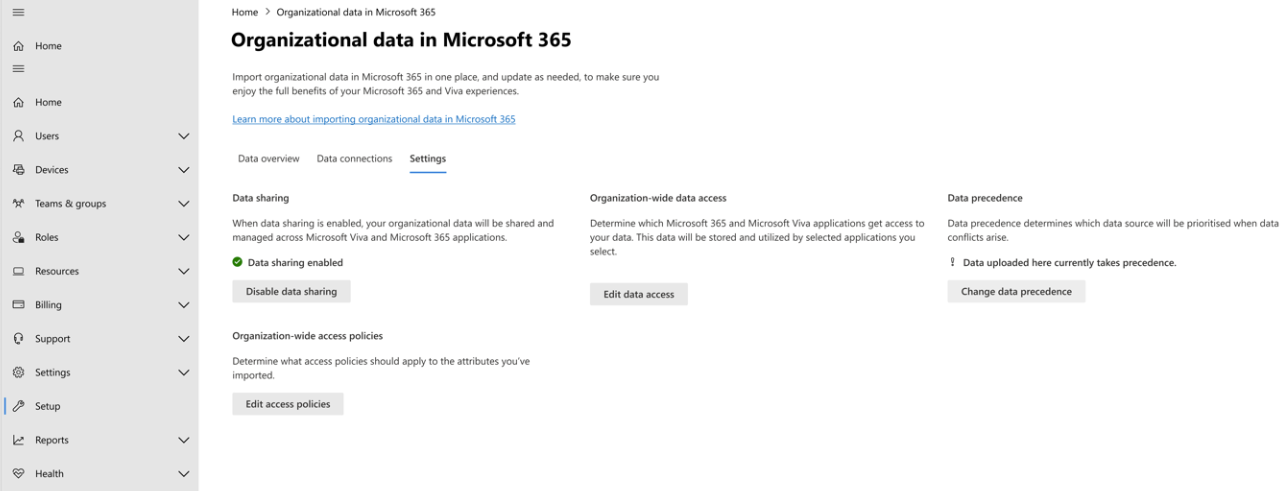Click the Edit data access button

[639, 294]
